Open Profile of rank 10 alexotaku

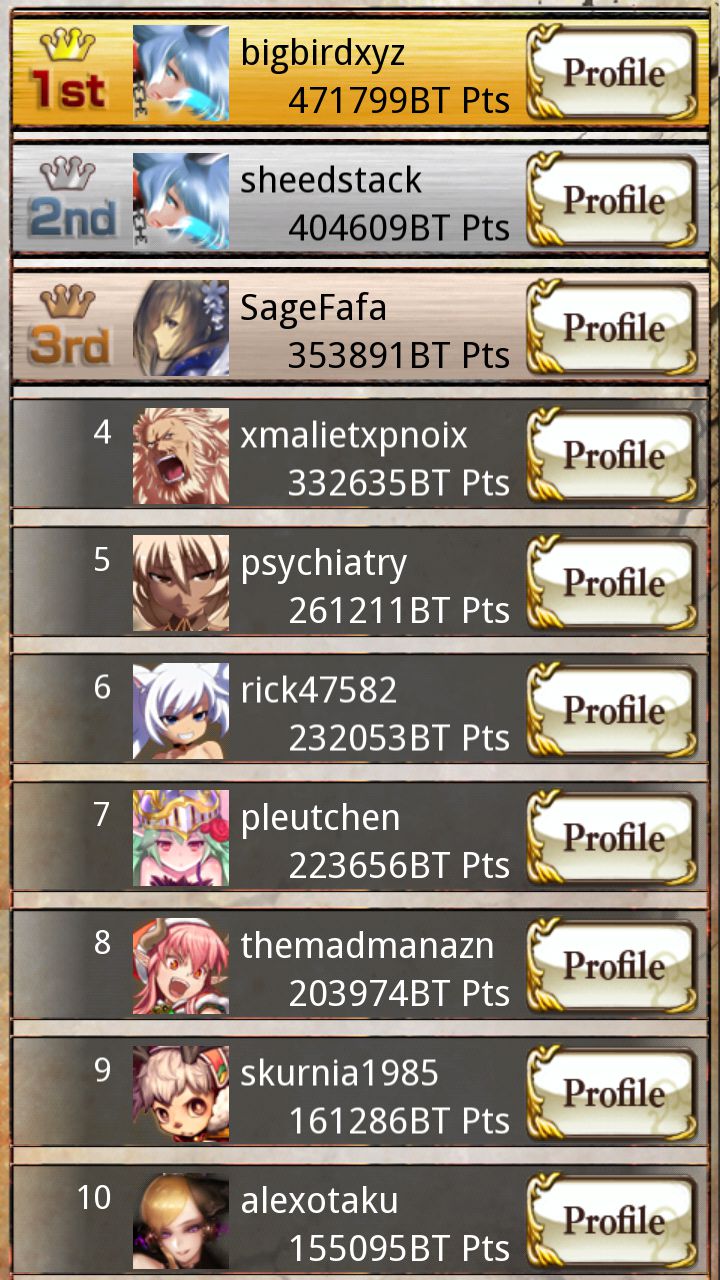pyautogui.click(x=612, y=1220)
